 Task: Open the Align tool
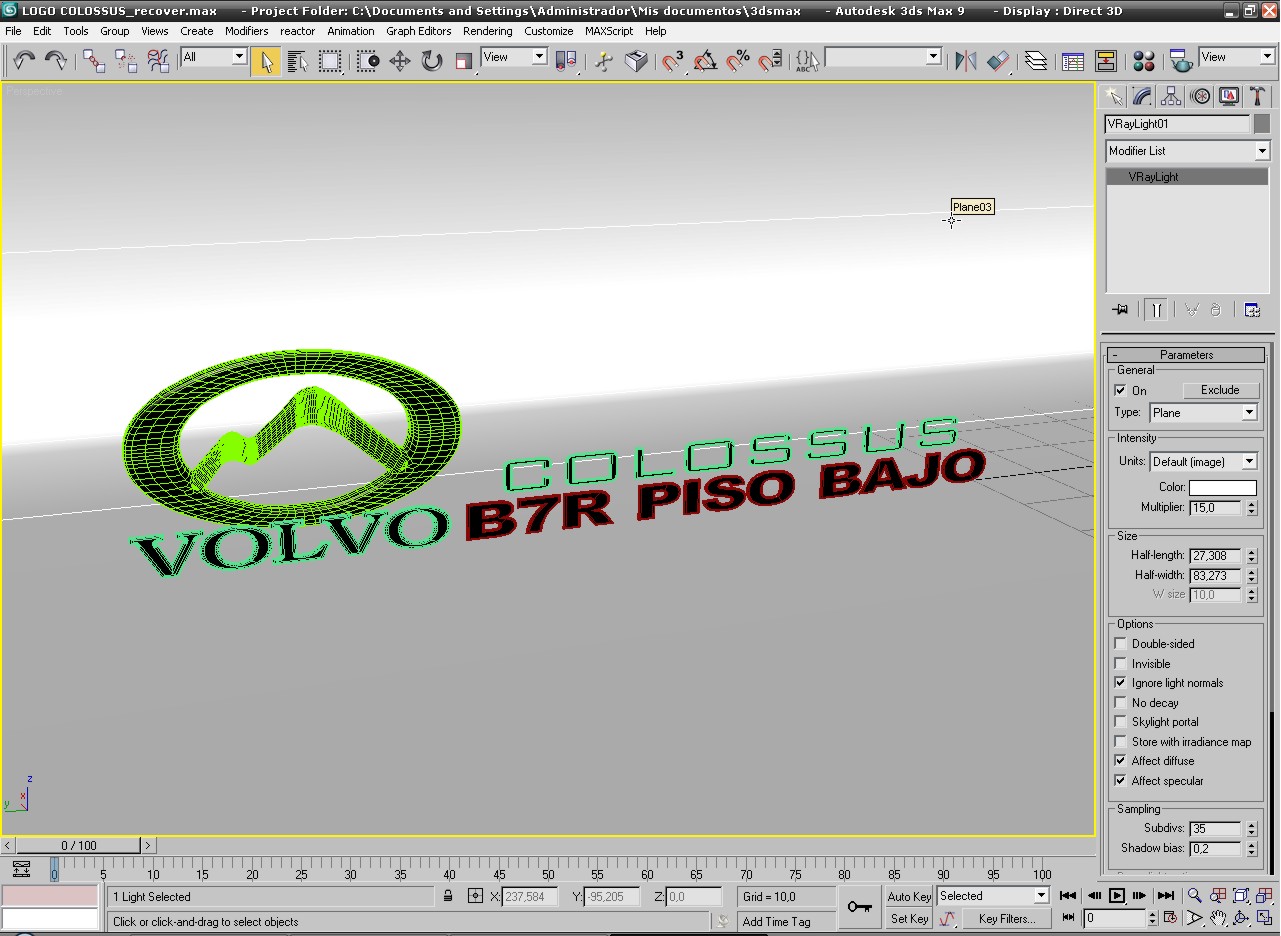pyautogui.click(x=998, y=61)
